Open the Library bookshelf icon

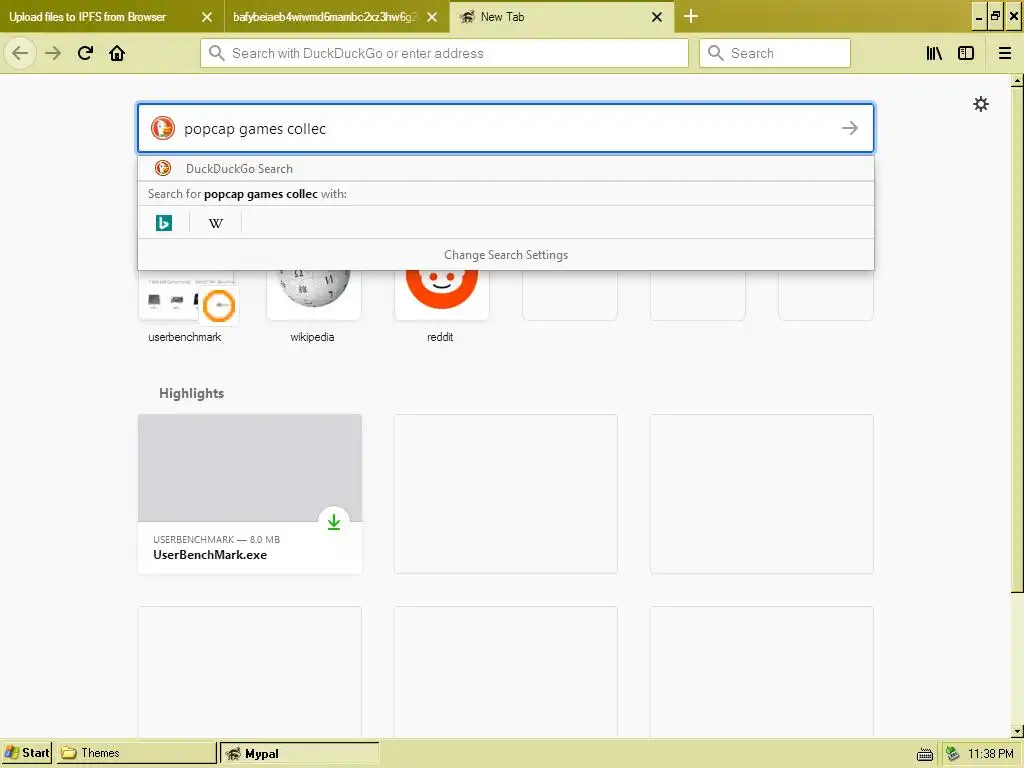934,53
